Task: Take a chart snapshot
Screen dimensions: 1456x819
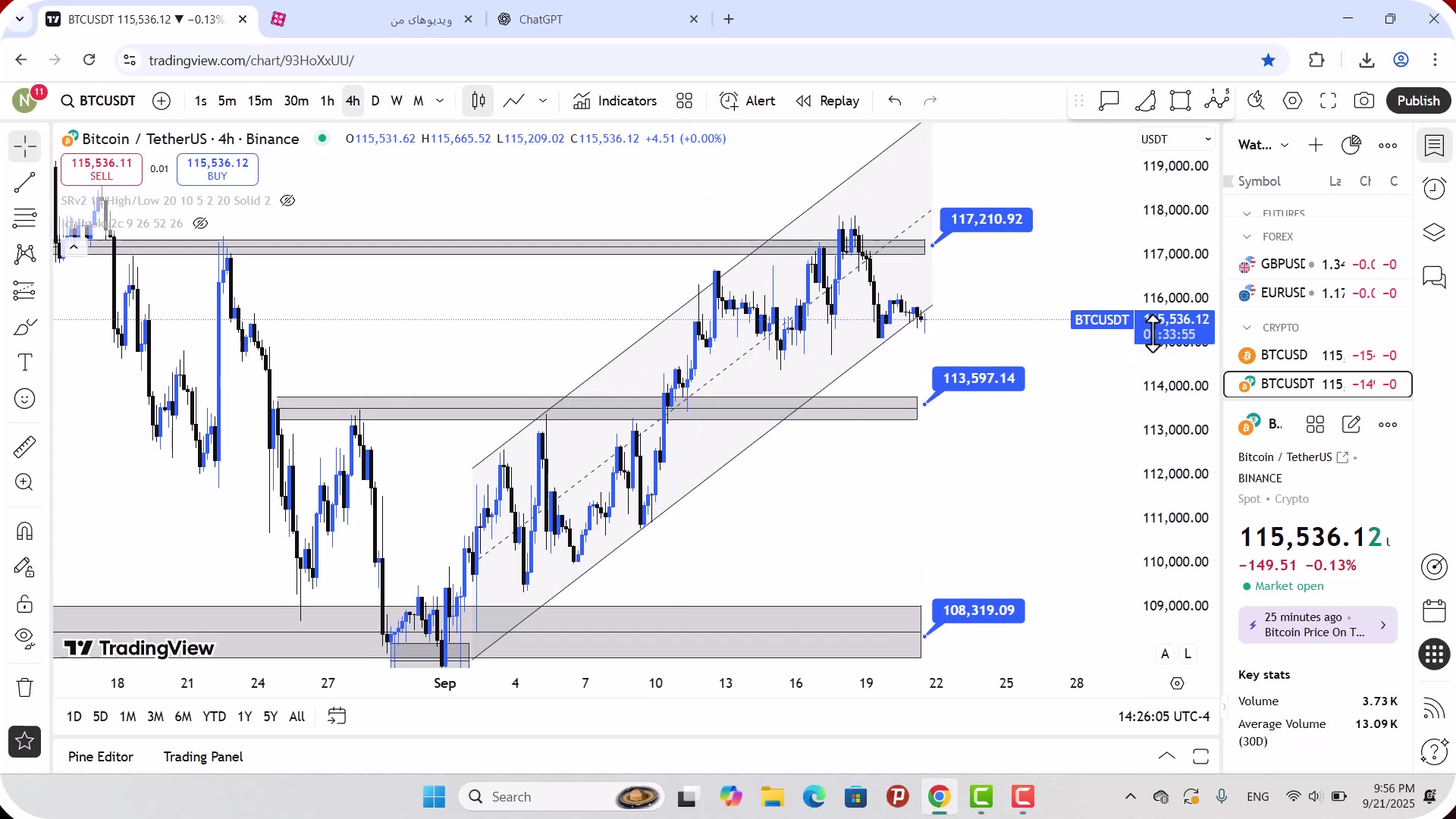Action: 1363,101
